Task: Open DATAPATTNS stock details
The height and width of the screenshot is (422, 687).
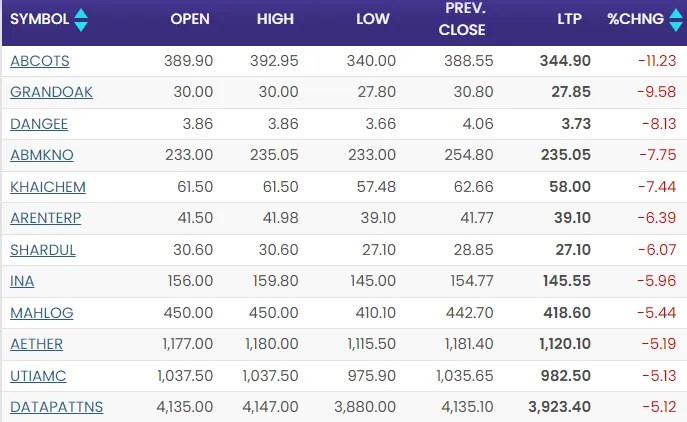Action: coord(56,407)
